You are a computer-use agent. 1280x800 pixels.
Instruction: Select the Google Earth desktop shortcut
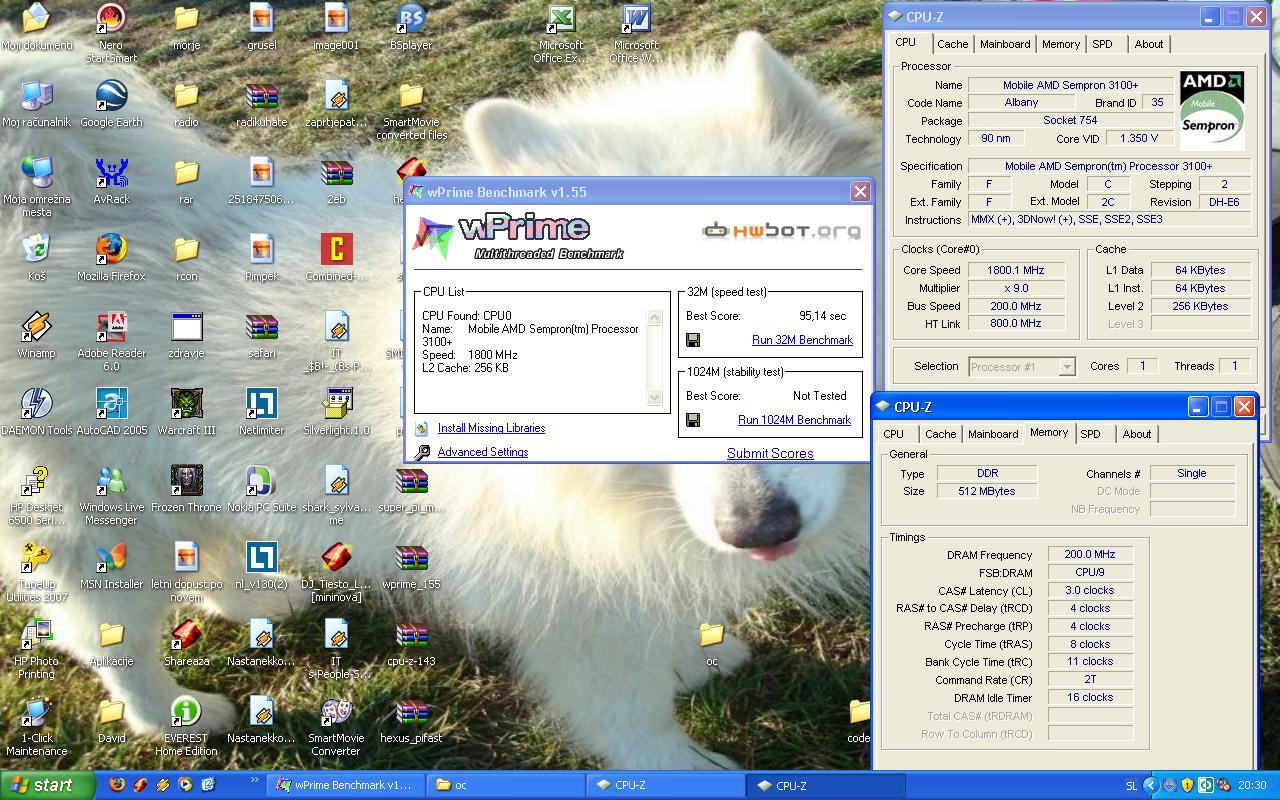tap(111, 95)
